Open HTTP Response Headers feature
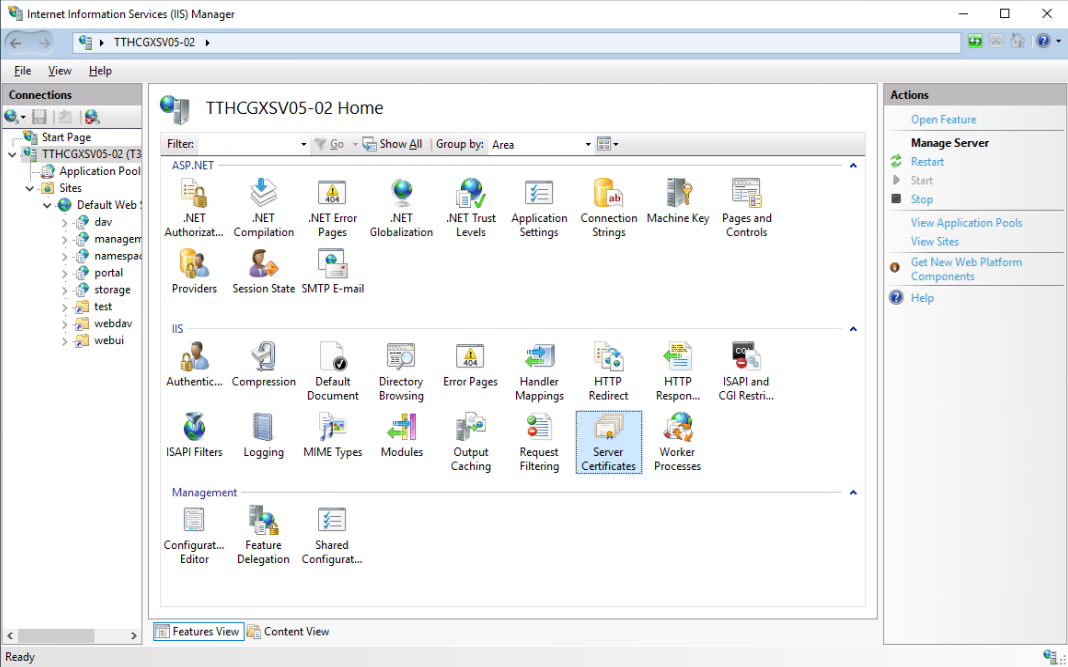 click(x=678, y=371)
